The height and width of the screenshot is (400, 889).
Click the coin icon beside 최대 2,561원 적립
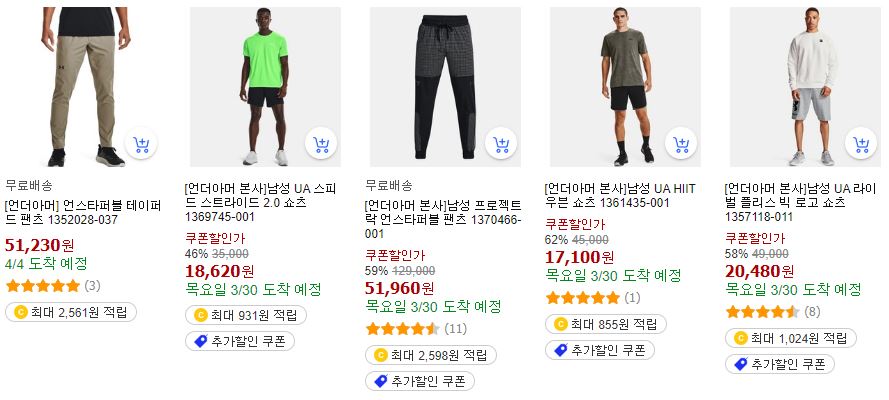click(21, 312)
